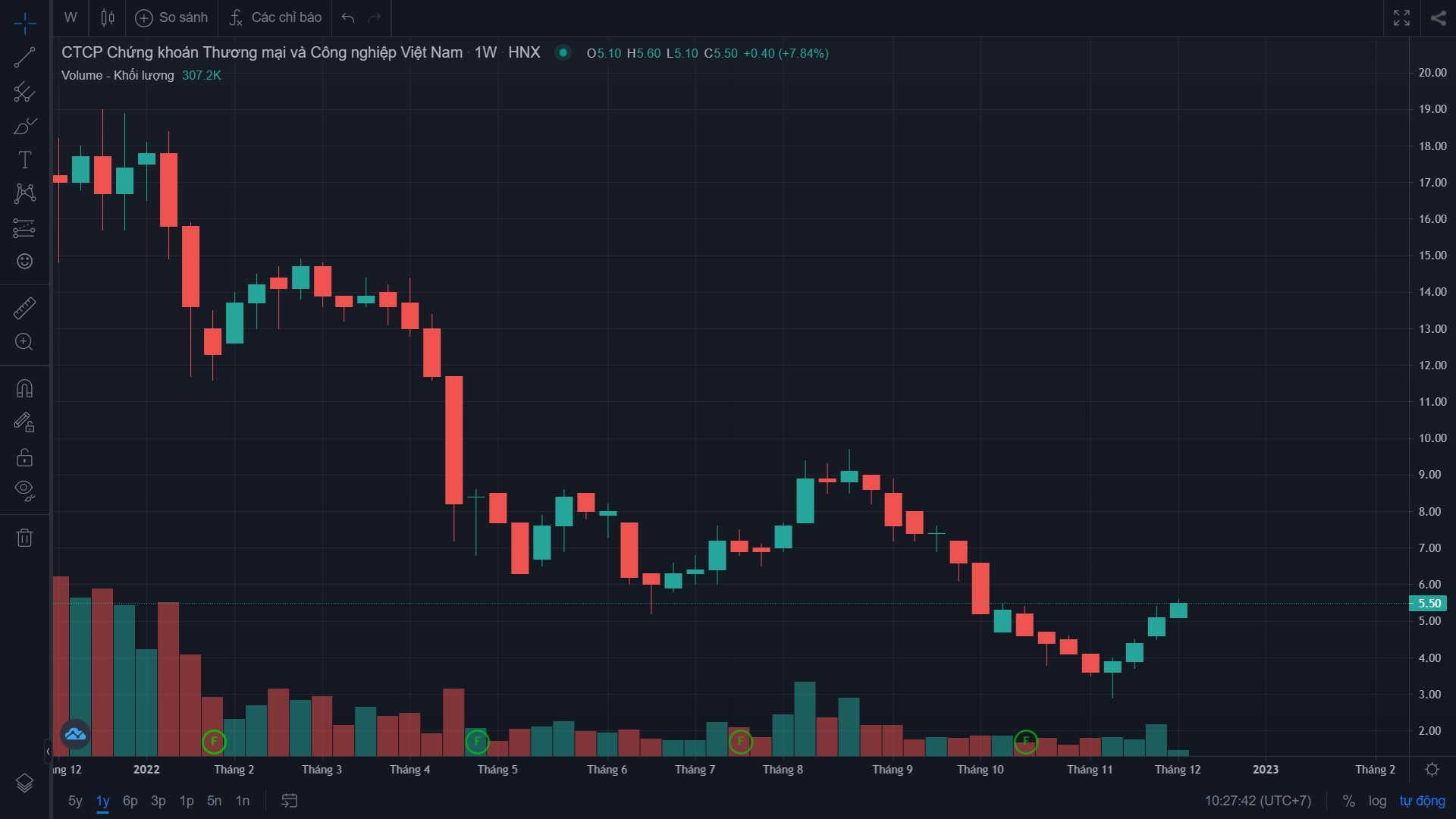
Task: Toggle tự động auto scale
Action: point(1423,801)
